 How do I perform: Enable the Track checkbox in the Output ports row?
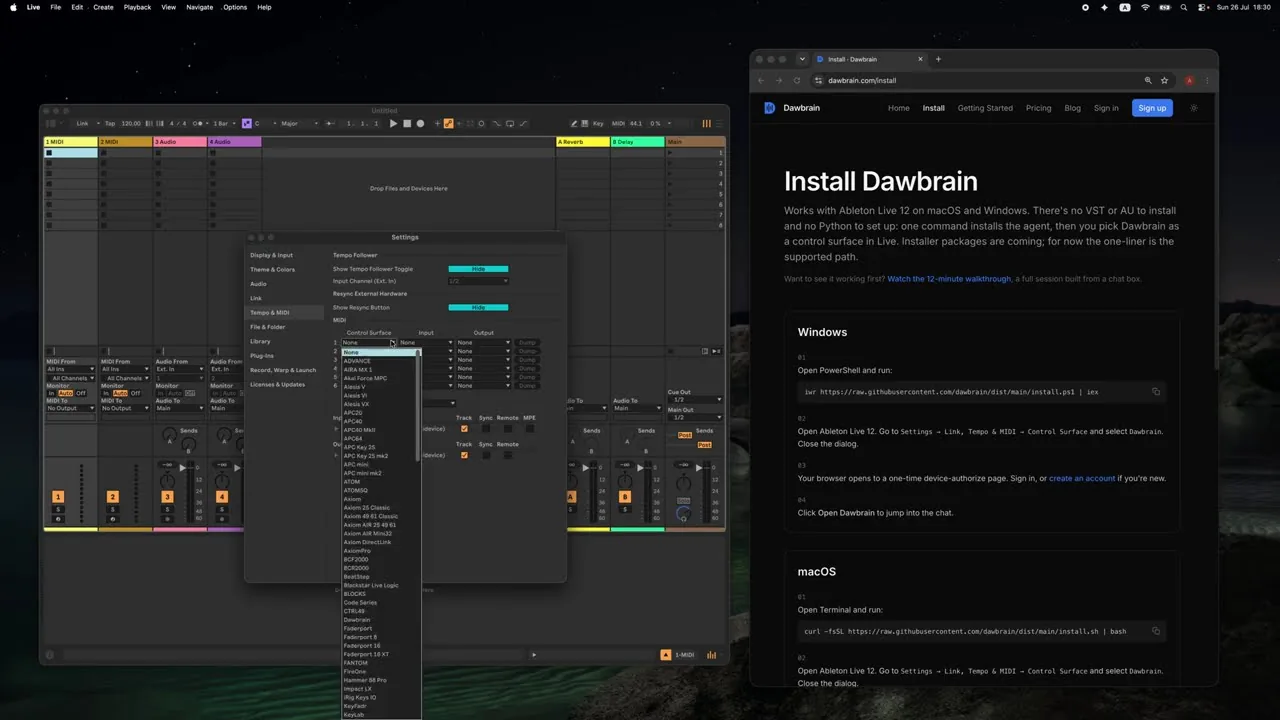(464, 455)
